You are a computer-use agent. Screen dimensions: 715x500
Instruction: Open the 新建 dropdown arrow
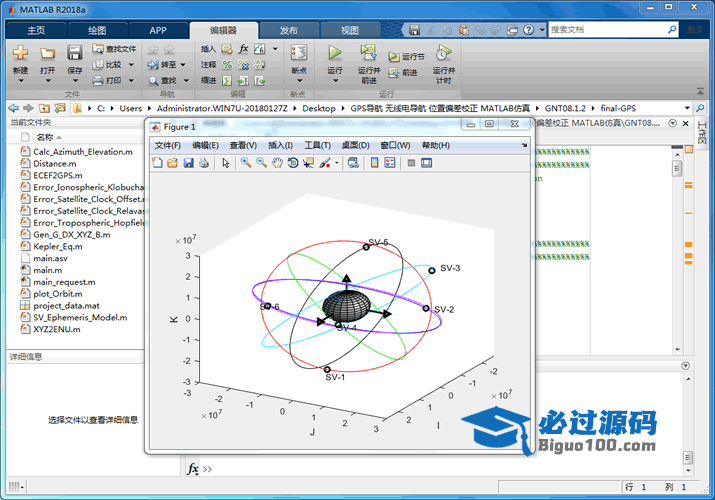pyautogui.click(x=21, y=81)
